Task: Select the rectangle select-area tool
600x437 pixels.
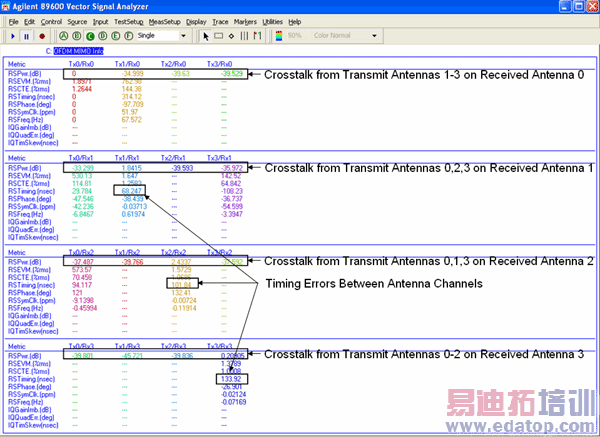Action: 218,36
